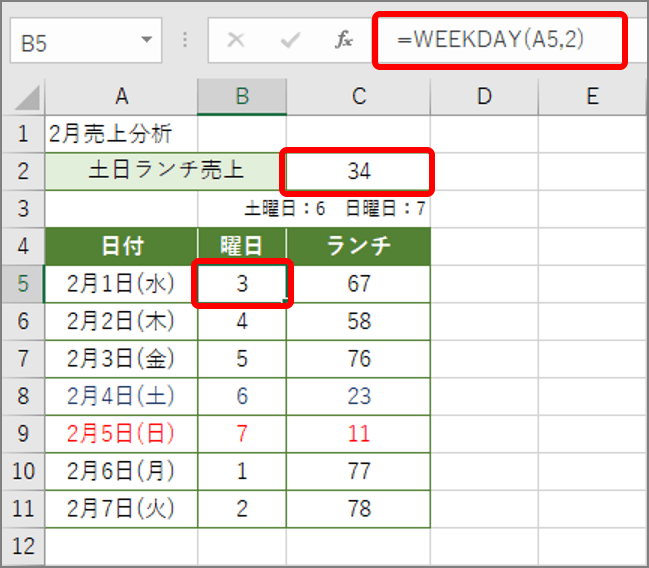Select row 7 header
The image size is (649, 568).
point(23,359)
